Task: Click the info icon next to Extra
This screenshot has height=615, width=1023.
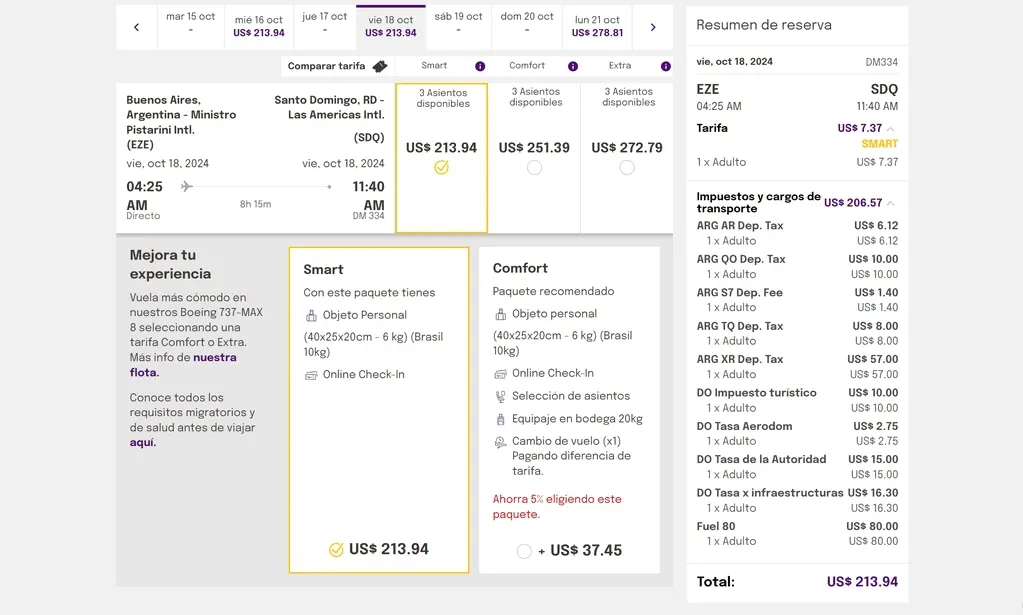Action: 666,66
